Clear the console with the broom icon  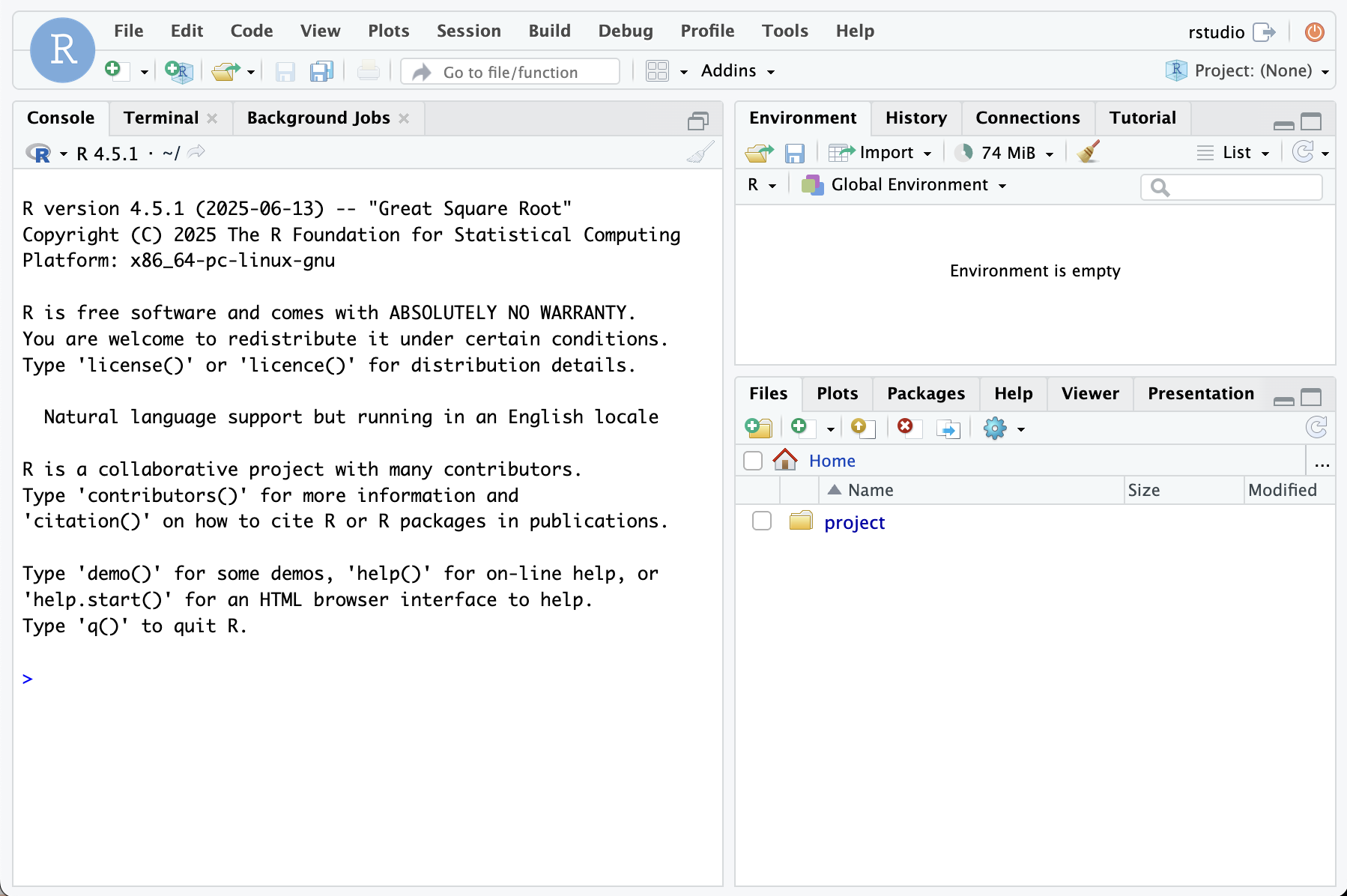(x=700, y=153)
